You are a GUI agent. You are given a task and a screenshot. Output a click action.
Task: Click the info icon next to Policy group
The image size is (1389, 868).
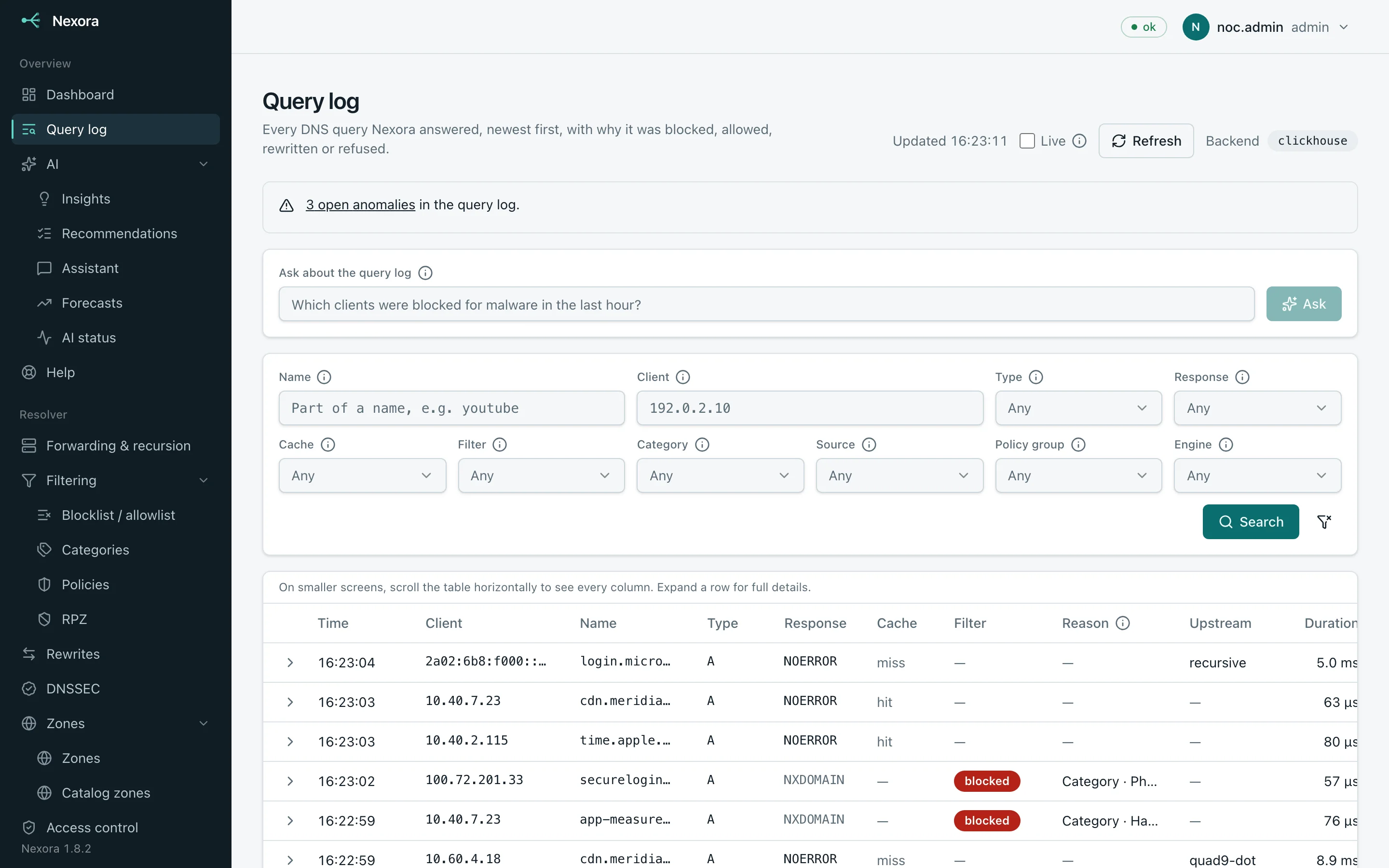1078,444
